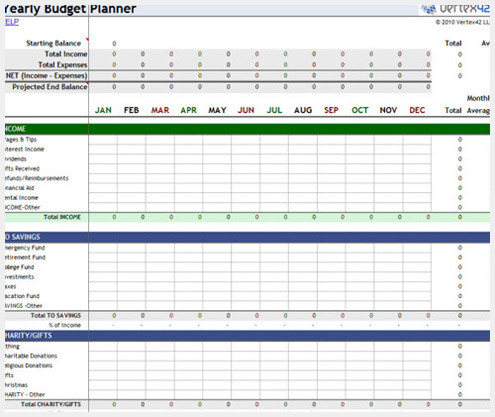This screenshot has height=417, width=495.
Task: Select Vacation Fund cell under AUG
Action: click(303, 296)
